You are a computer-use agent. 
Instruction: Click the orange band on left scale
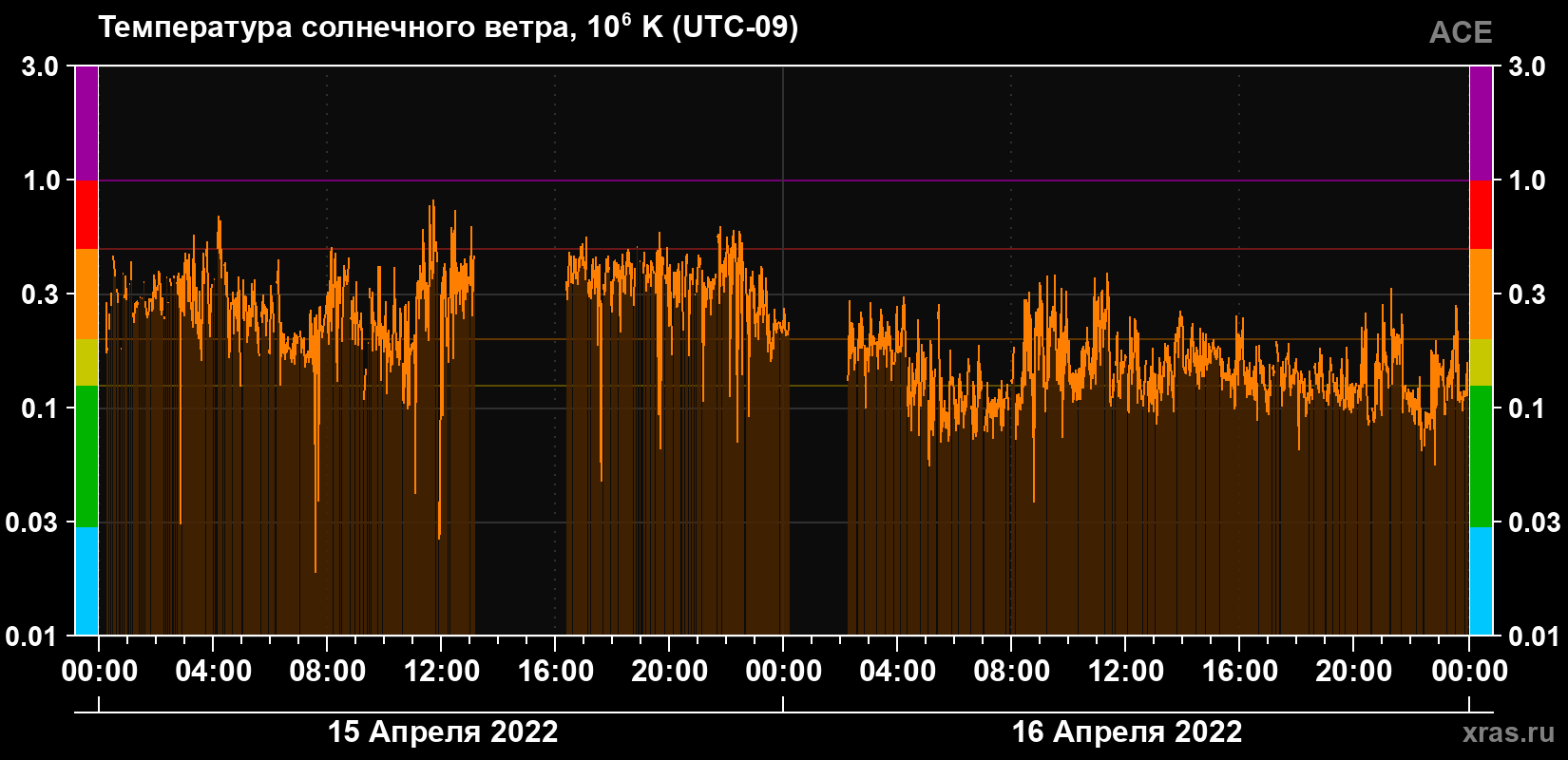point(86,294)
